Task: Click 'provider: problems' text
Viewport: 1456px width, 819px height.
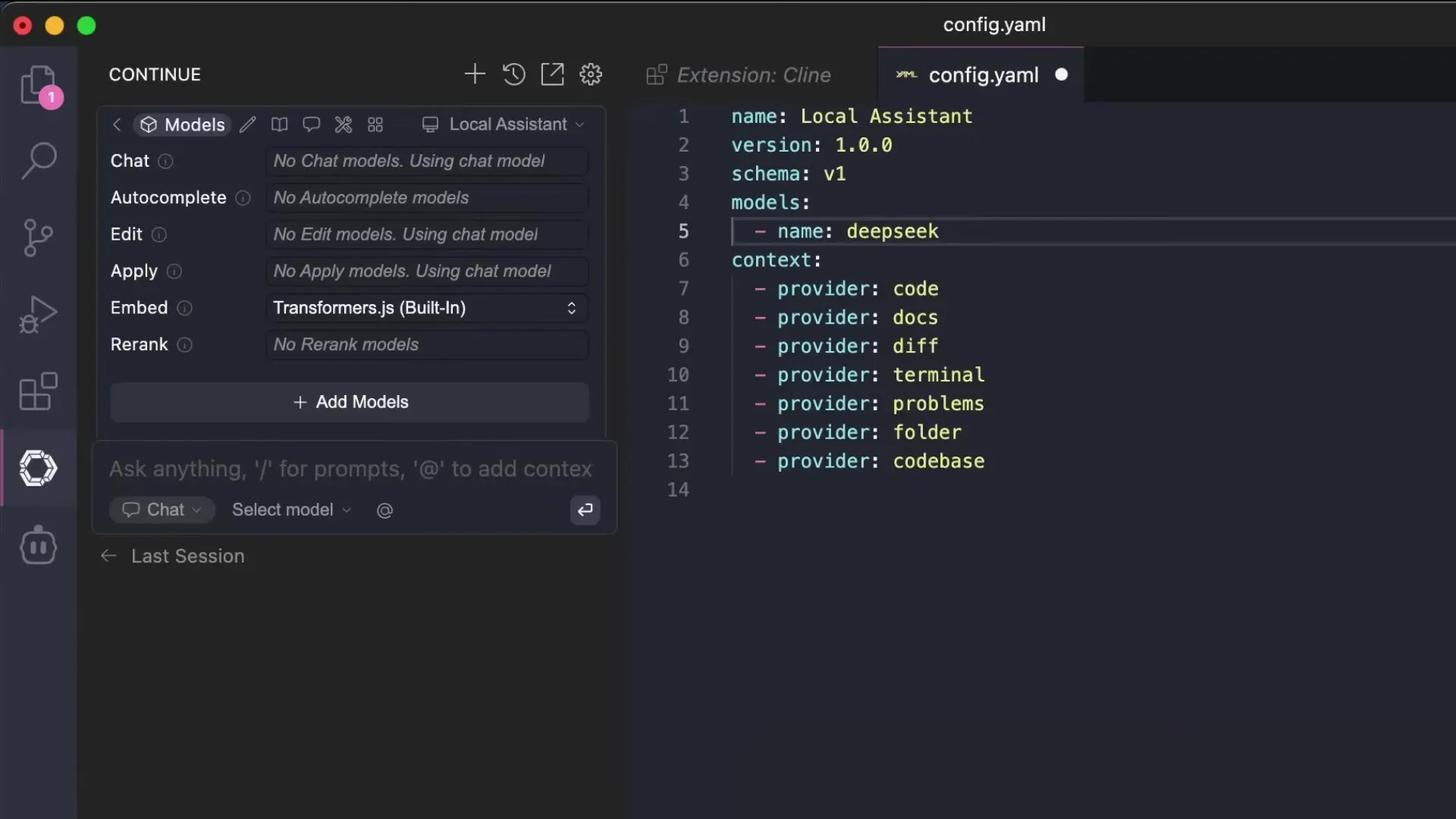Action: coord(880,403)
